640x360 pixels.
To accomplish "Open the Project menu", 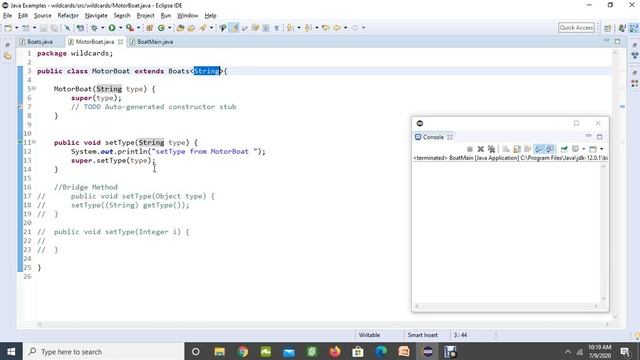I will pos(145,16).
